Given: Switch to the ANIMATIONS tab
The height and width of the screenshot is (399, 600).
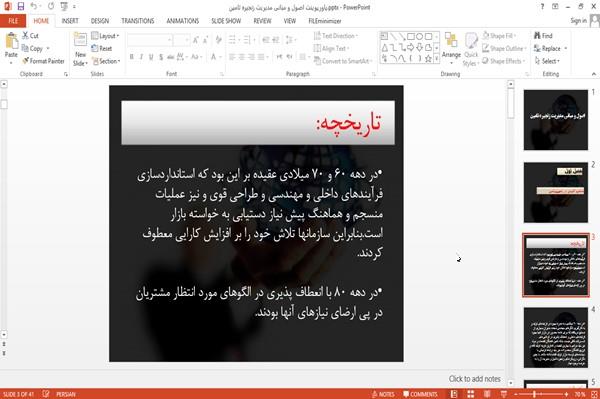Looking at the screenshot, I should (x=183, y=21).
